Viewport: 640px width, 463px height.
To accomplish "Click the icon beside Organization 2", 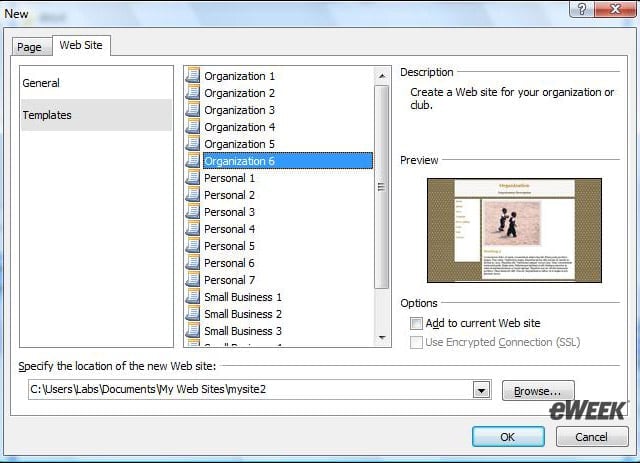I will click(193, 93).
